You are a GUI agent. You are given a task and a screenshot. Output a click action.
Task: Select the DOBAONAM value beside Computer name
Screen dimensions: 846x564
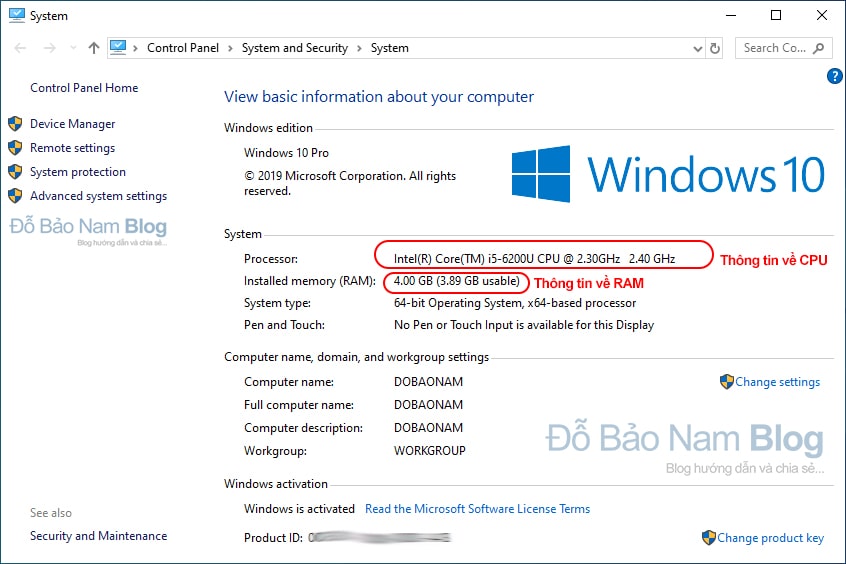point(428,382)
